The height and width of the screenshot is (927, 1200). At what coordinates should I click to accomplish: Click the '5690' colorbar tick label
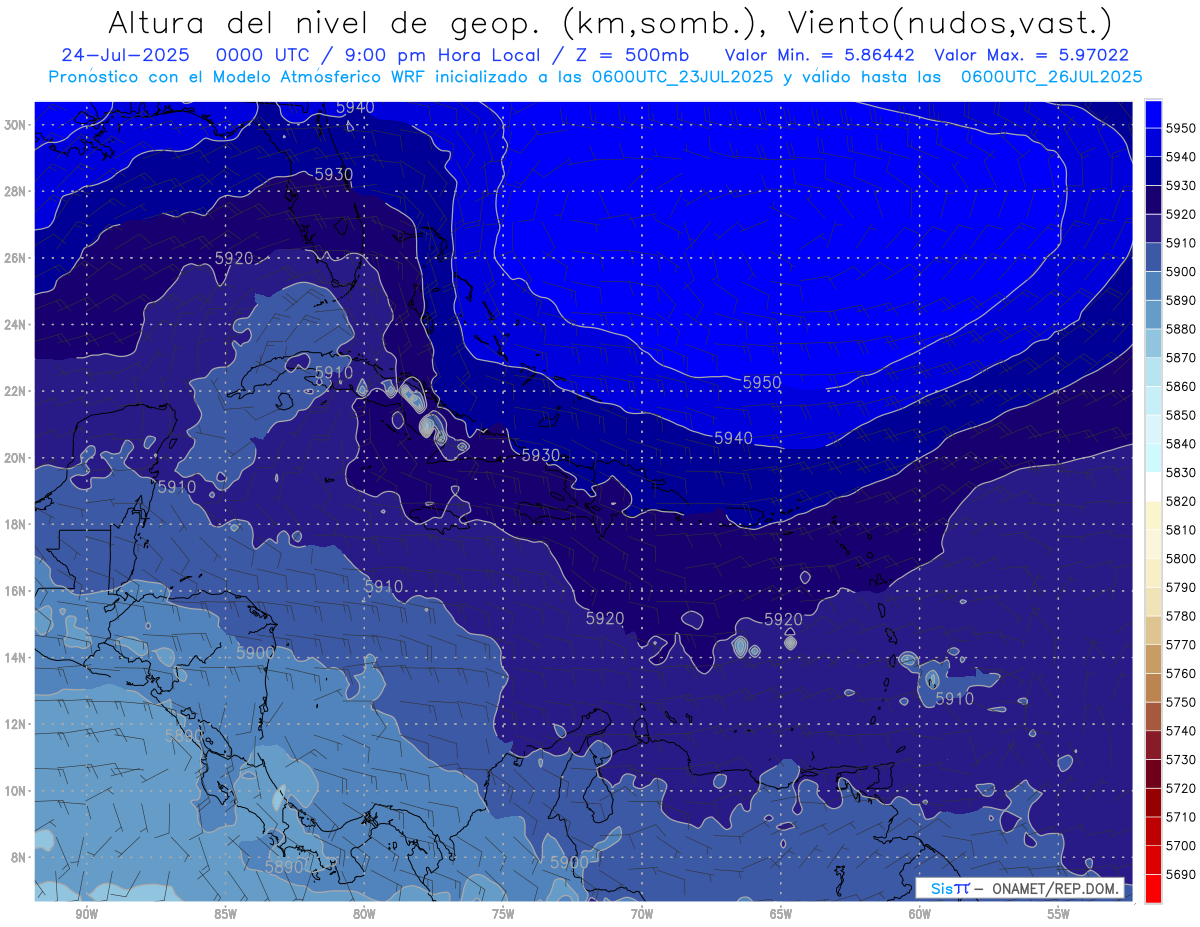coord(1180,875)
